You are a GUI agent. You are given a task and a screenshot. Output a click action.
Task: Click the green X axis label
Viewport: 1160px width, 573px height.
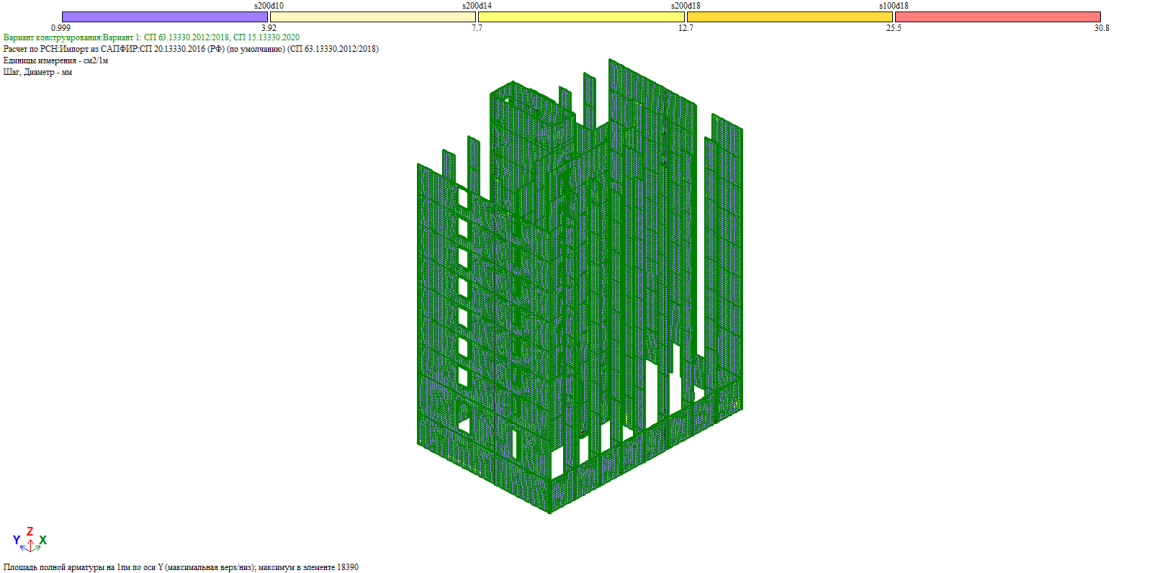[43, 541]
